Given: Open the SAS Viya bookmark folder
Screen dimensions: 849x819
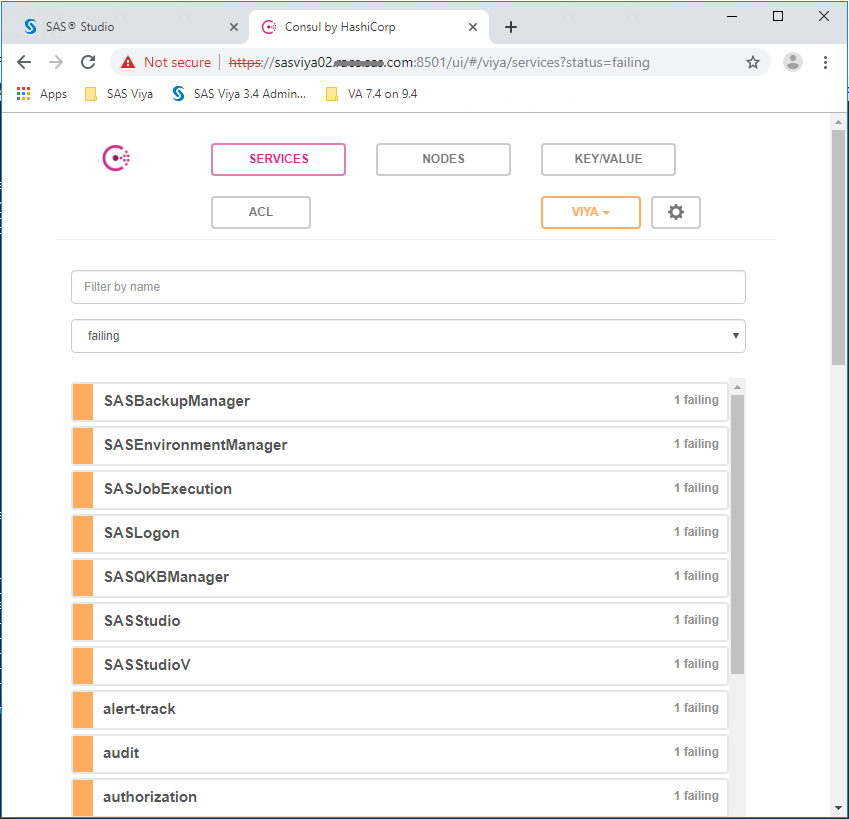Looking at the screenshot, I should [x=119, y=94].
